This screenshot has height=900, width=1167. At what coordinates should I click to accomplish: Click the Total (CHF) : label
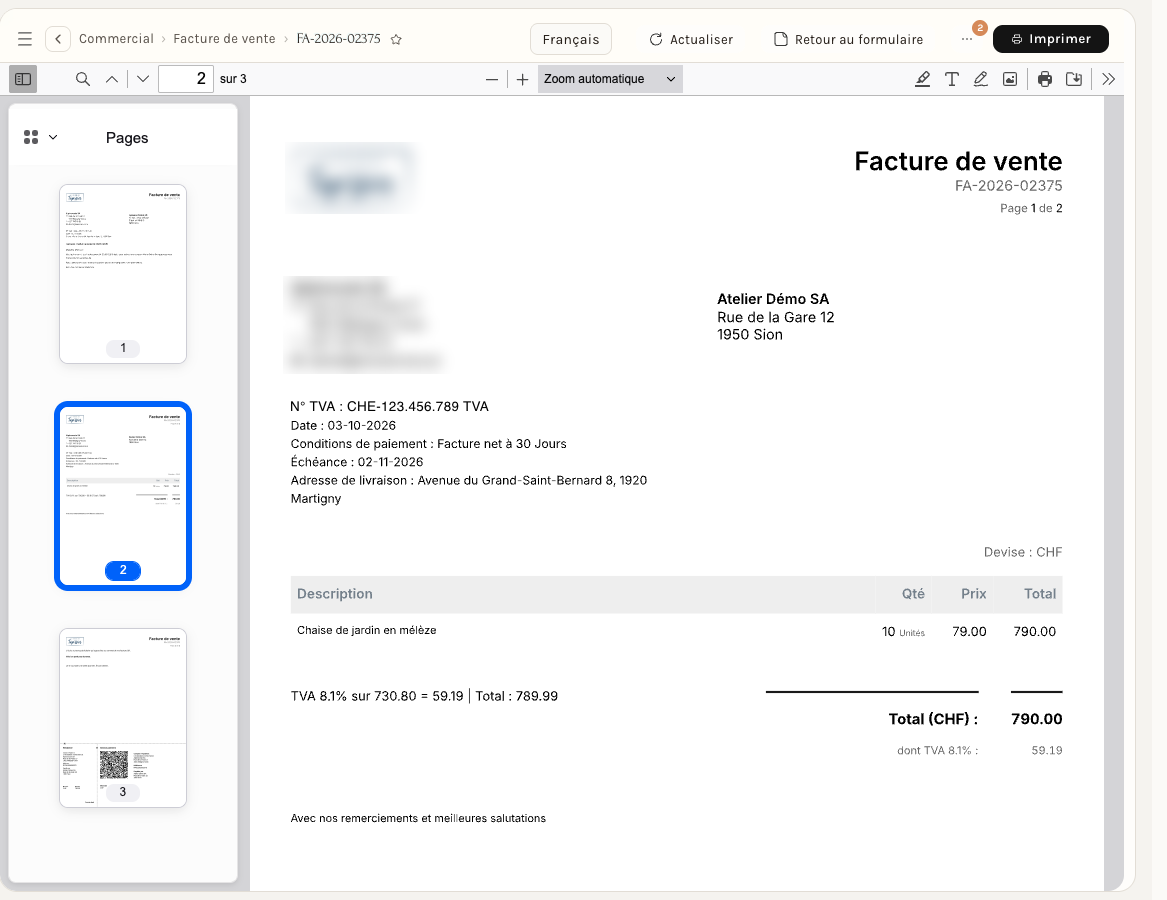click(933, 719)
